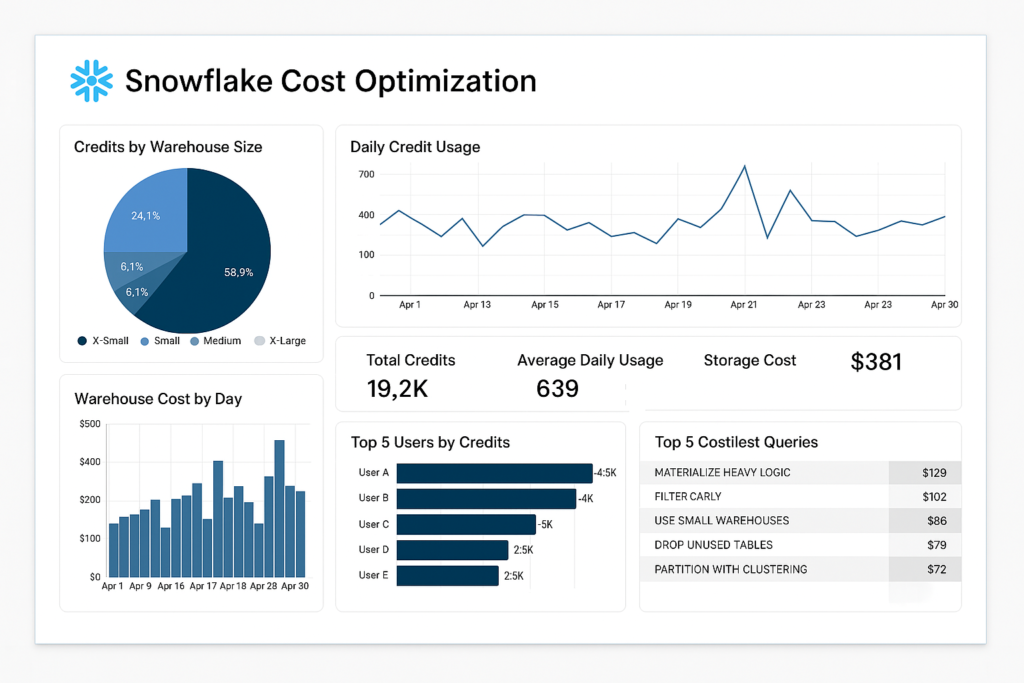Select the Medium legend color dot
This screenshot has height=683, width=1024.
point(195,341)
